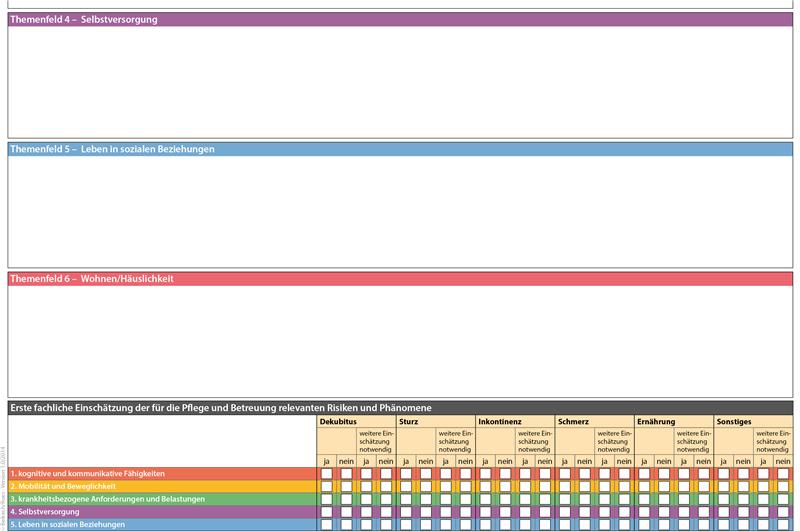This screenshot has height=531, width=800.
Task: Check first Sonstiges 'ja' box in kognitive Fähigkeiten row
Action: 724,473
